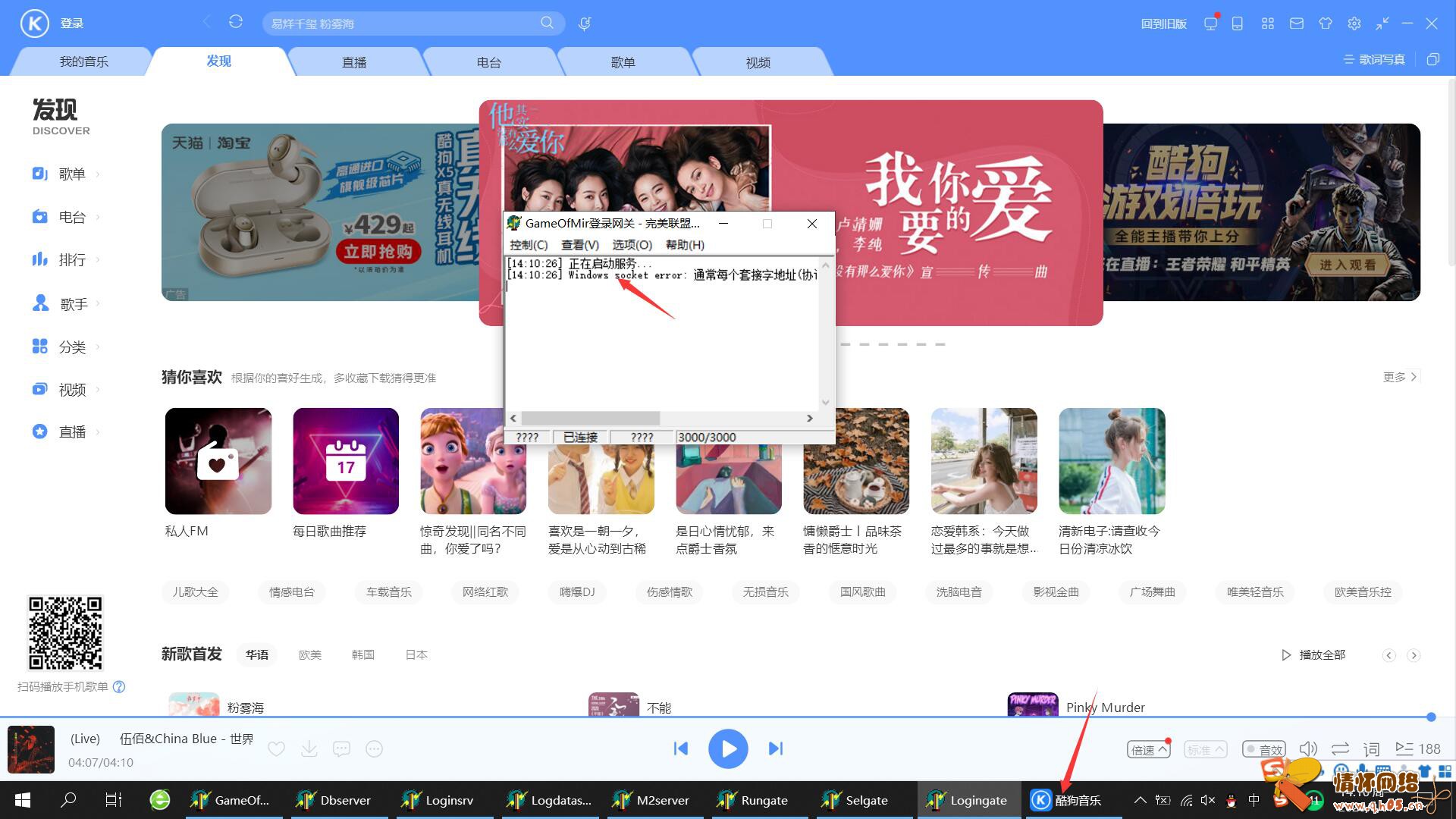Screen dimensions: 1456x819
Task: Open the 控制(C) menu in GameOfMir window
Action: tap(529, 245)
